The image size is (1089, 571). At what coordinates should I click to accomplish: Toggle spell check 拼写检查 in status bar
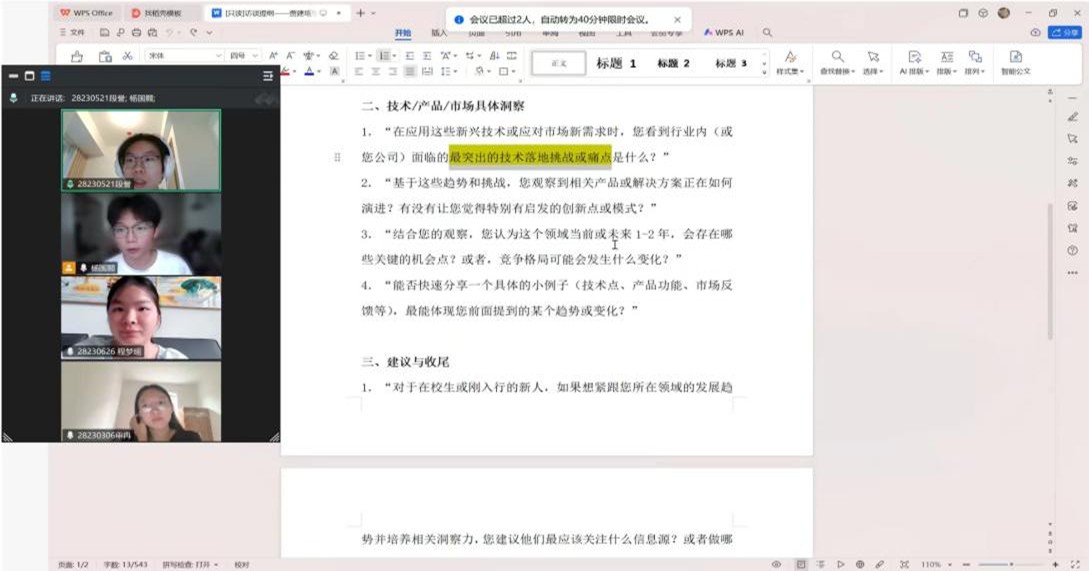pos(187,564)
